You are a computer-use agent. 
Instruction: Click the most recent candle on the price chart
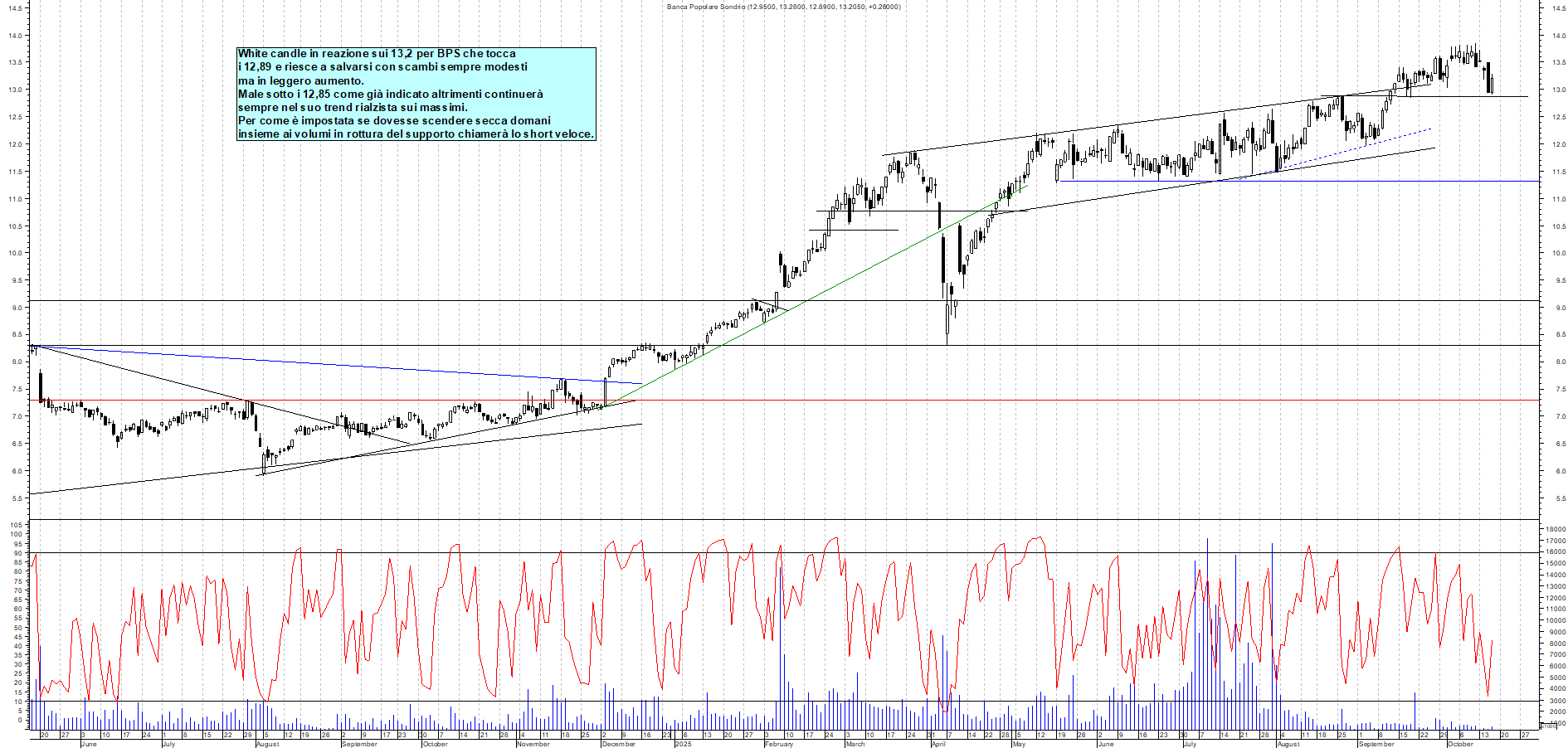(1492, 85)
